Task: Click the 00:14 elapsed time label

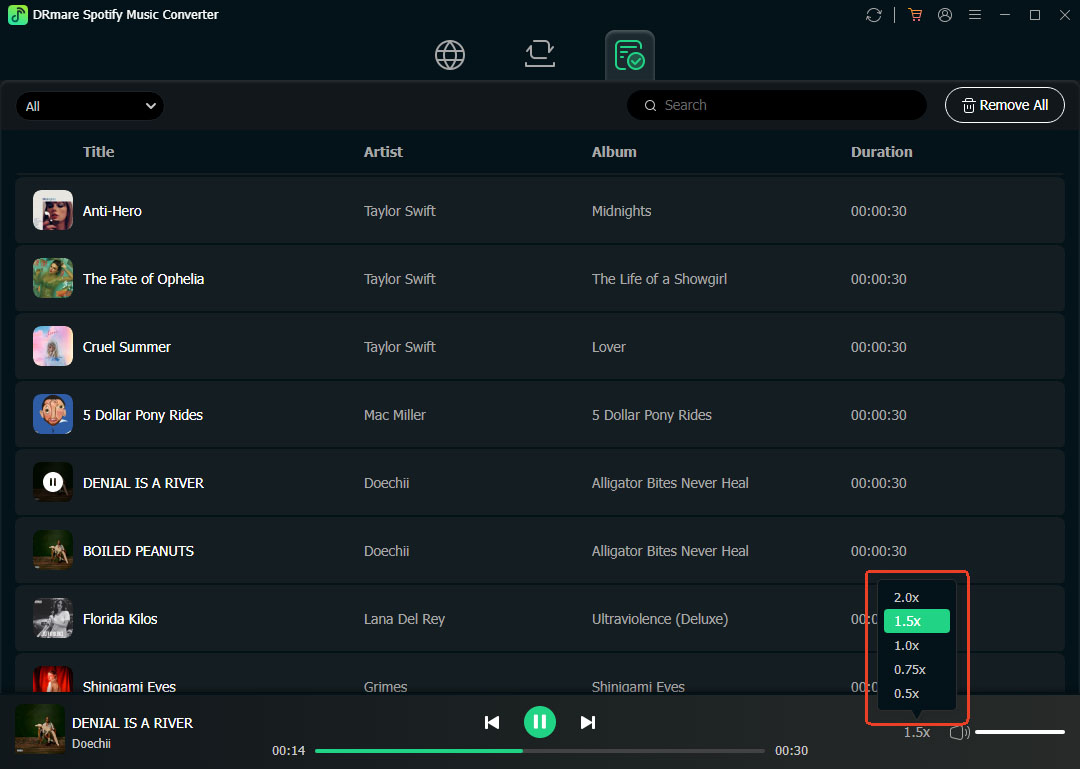Action: click(289, 750)
